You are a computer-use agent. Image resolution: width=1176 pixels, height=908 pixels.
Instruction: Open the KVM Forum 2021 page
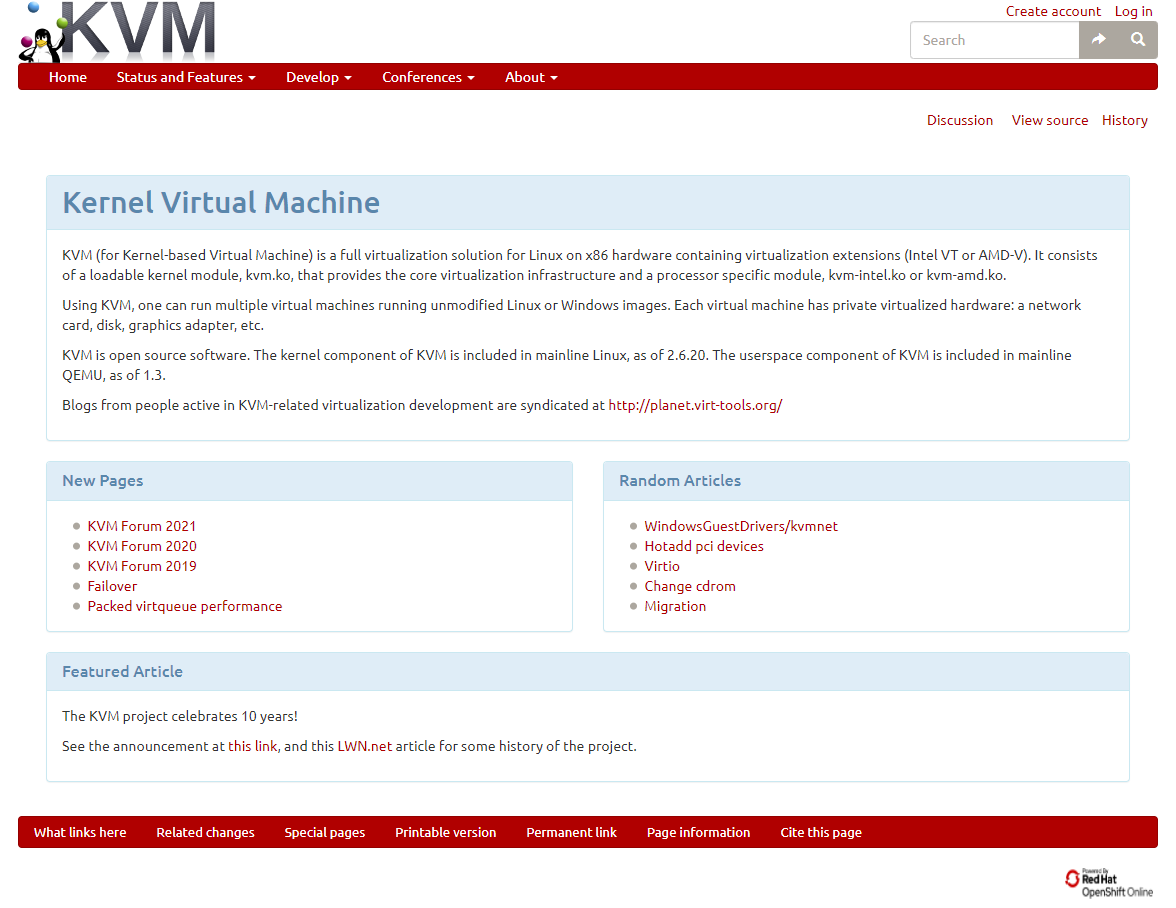point(141,525)
